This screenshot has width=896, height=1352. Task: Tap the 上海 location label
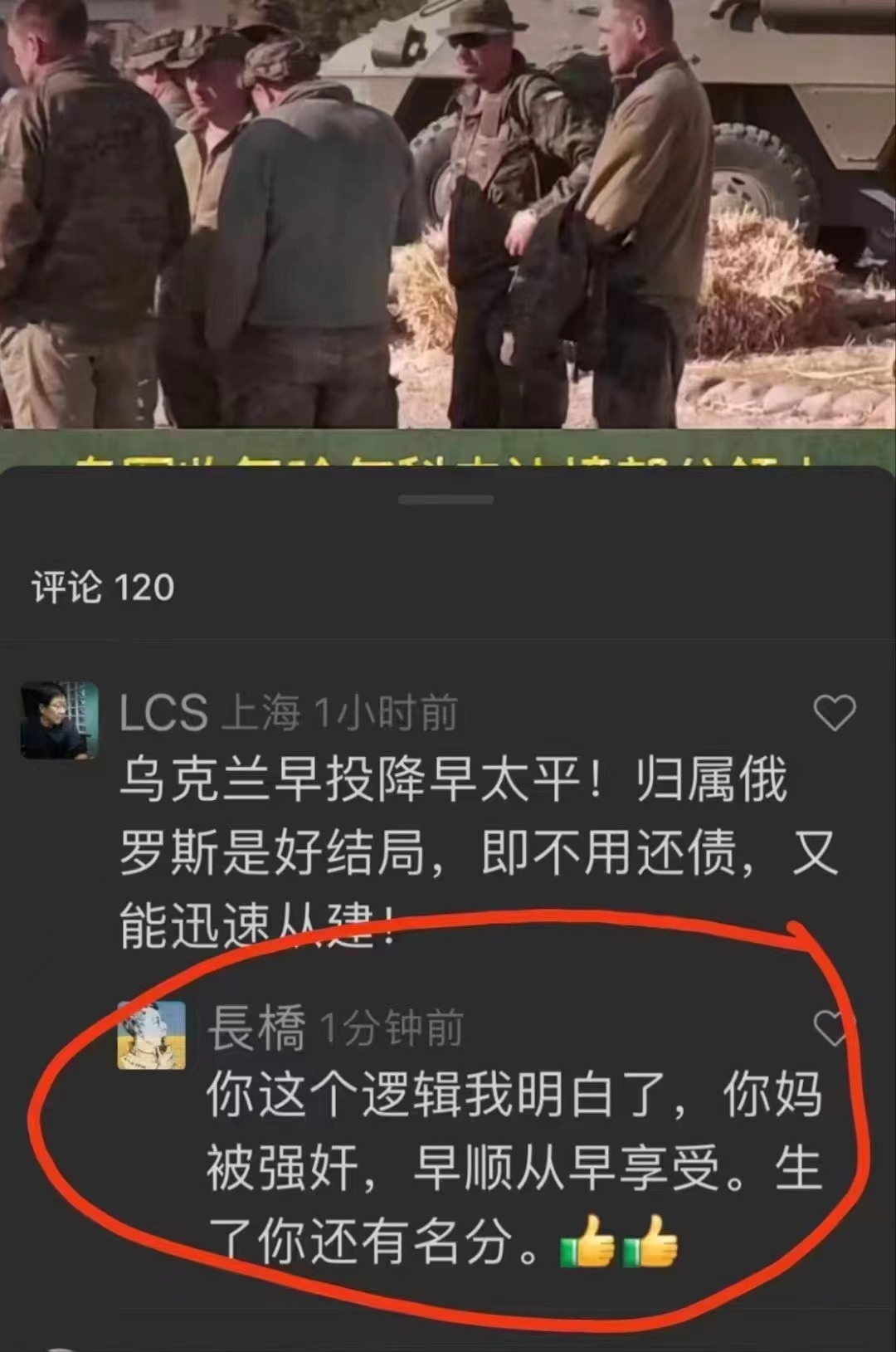coord(261,713)
